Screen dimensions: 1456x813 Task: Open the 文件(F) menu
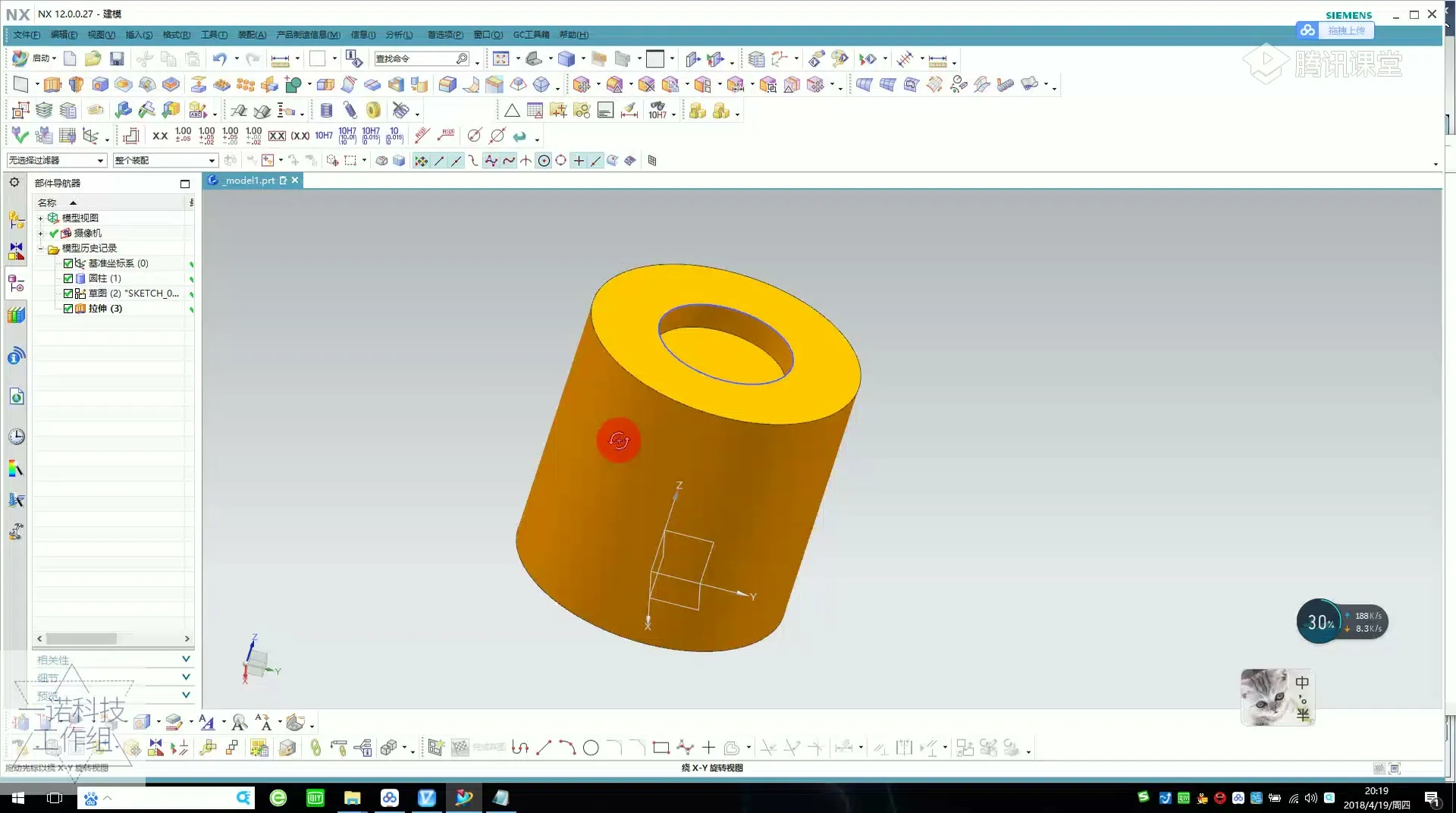[27, 35]
